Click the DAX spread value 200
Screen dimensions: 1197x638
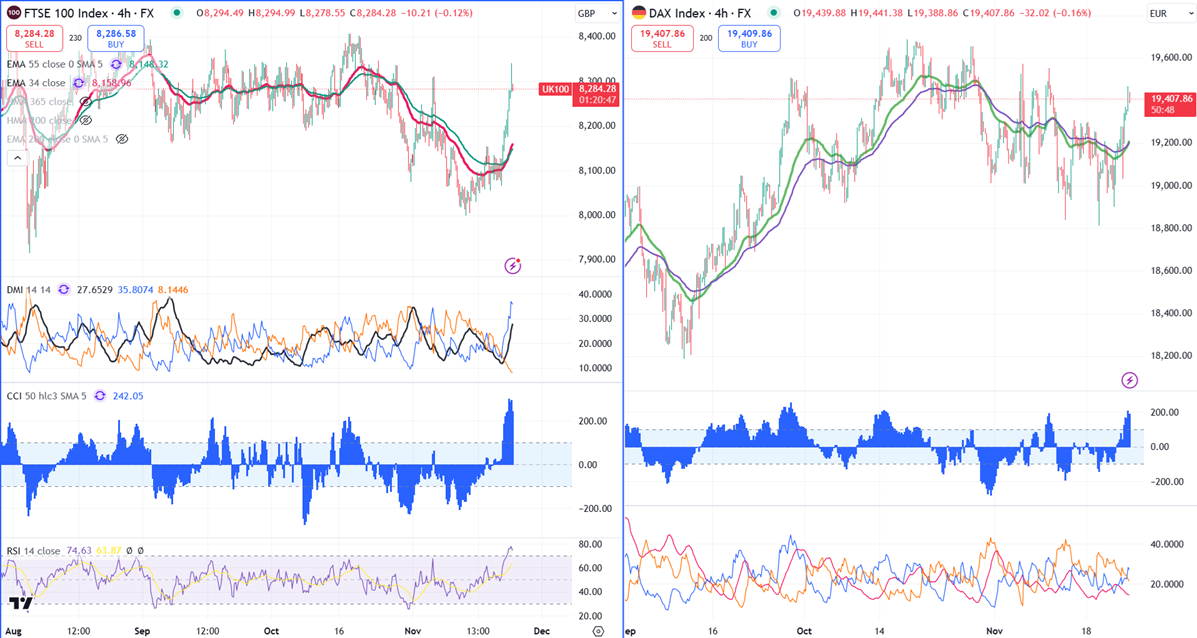click(x=705, y=38)
